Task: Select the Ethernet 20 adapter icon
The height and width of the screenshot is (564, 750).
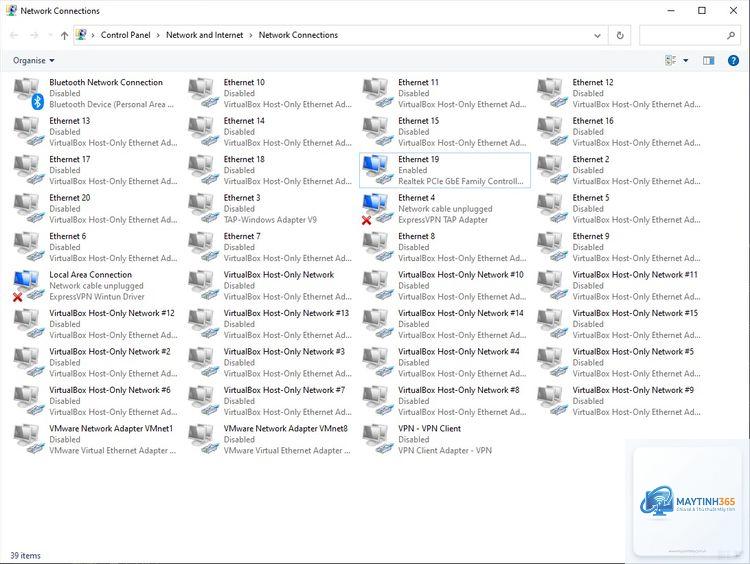Action: (29, 209)
